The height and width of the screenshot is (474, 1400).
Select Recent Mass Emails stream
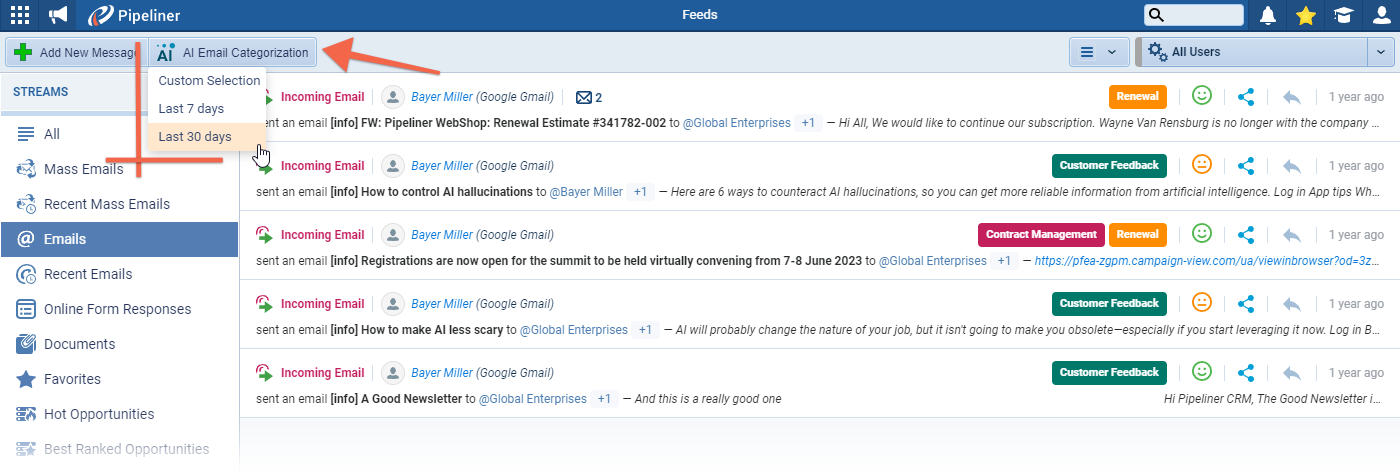click(x=119, y=204)
